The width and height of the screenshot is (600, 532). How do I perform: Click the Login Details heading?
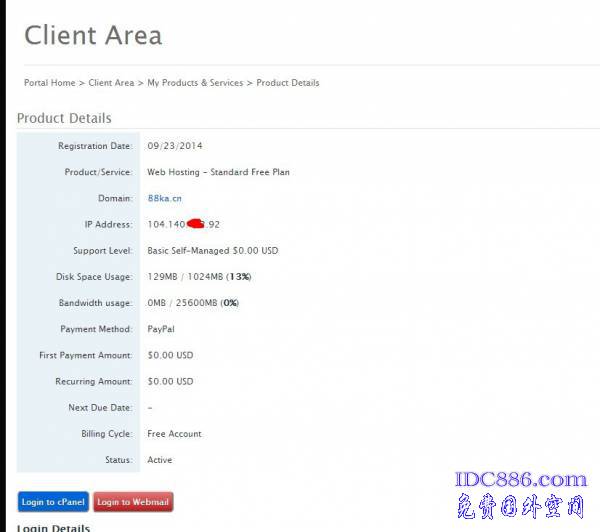tap(53, 527)
